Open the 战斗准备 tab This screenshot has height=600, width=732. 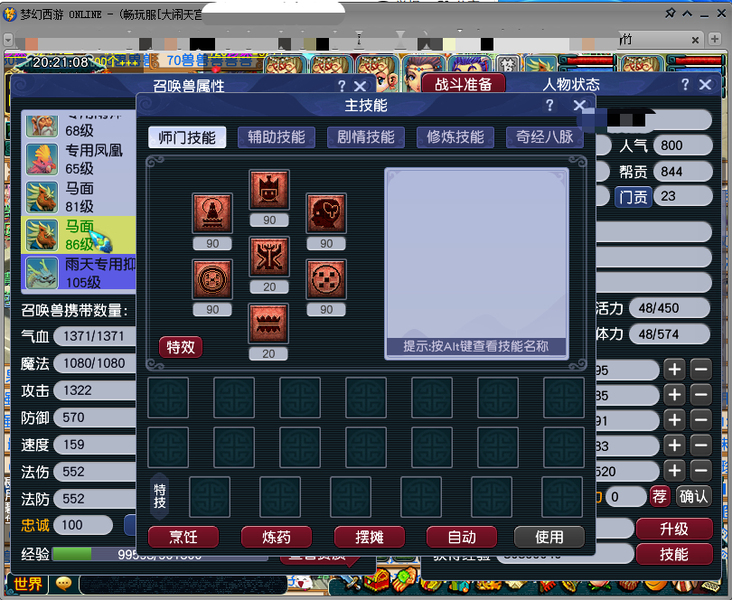click(463, 84)
